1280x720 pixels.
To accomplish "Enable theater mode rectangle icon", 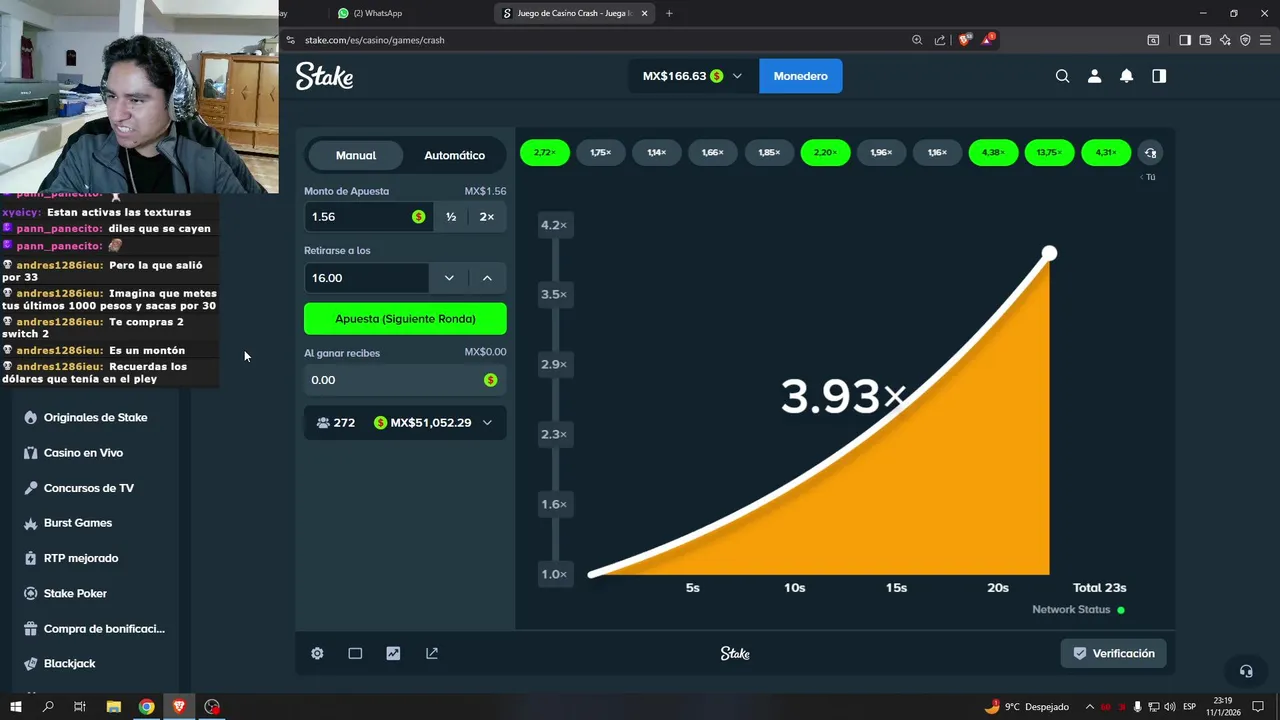I will [355, 653].
